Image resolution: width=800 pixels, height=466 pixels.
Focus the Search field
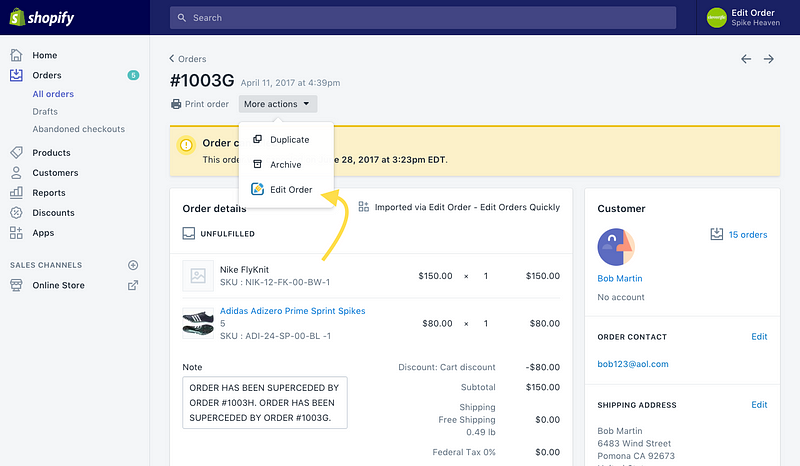[423, 18]
